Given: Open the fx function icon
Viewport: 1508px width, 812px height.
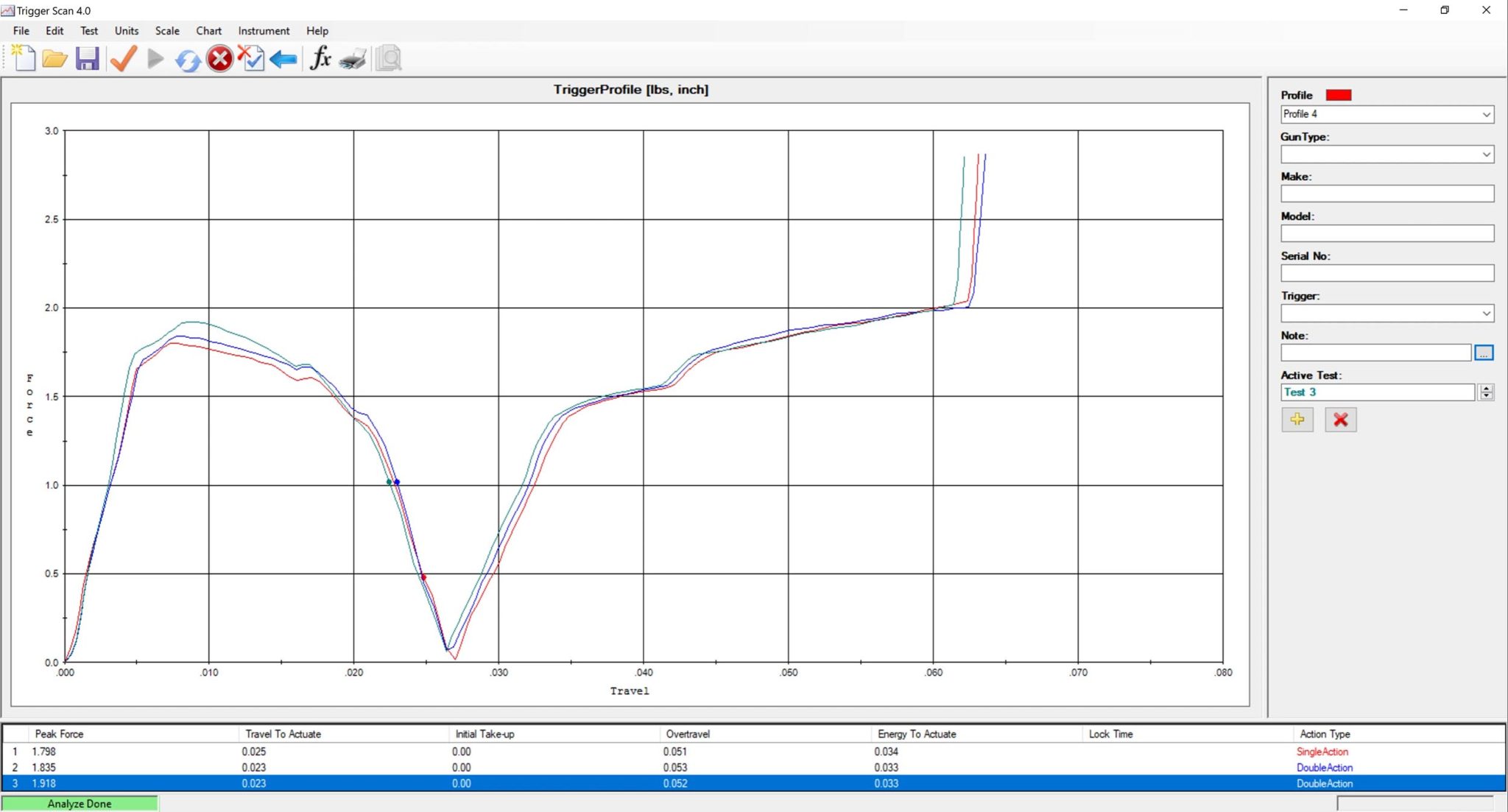Looking at the screenshot, I should [320, 57].
